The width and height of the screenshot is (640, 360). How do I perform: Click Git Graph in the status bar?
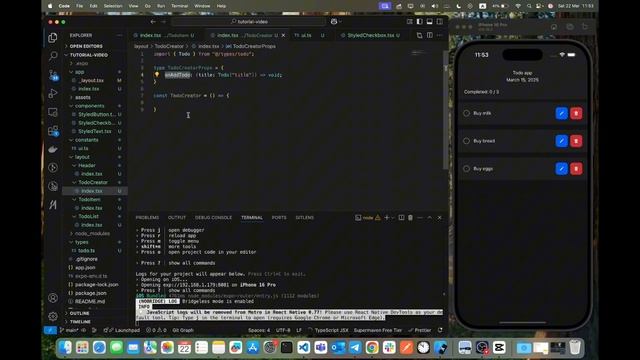click(183, 330)
